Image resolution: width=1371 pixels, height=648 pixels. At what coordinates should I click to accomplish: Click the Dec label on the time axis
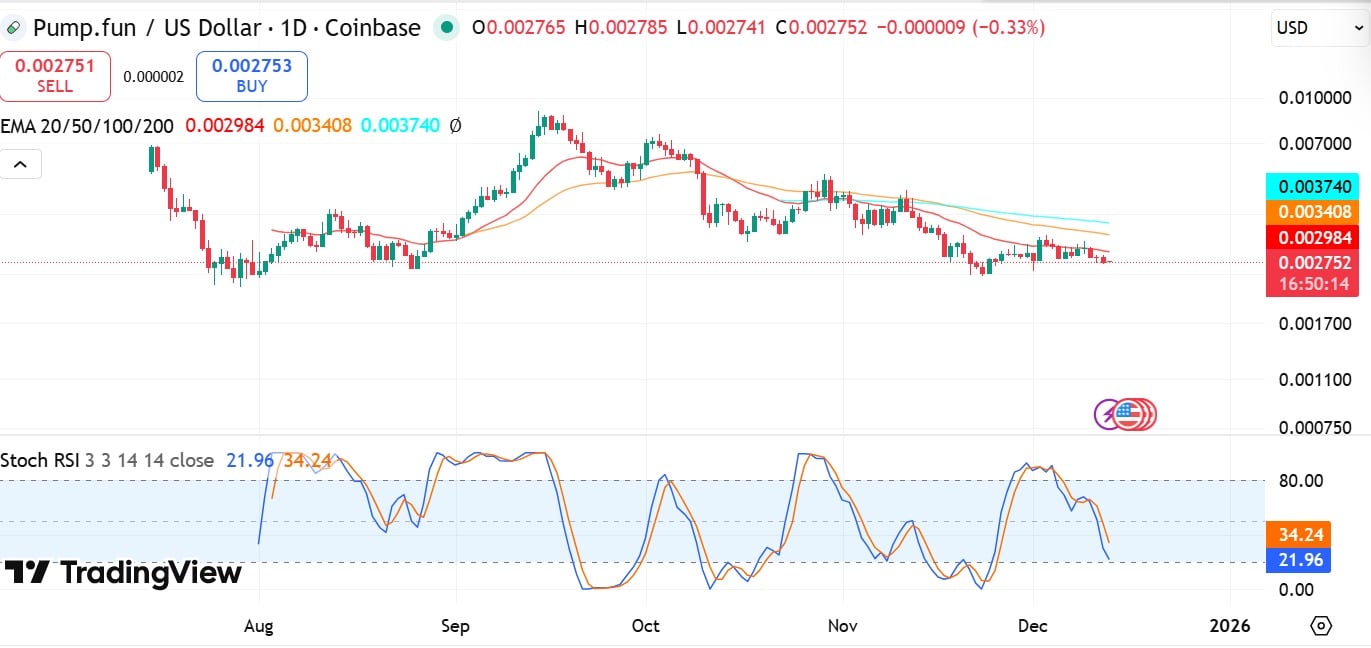[1033, 625]
